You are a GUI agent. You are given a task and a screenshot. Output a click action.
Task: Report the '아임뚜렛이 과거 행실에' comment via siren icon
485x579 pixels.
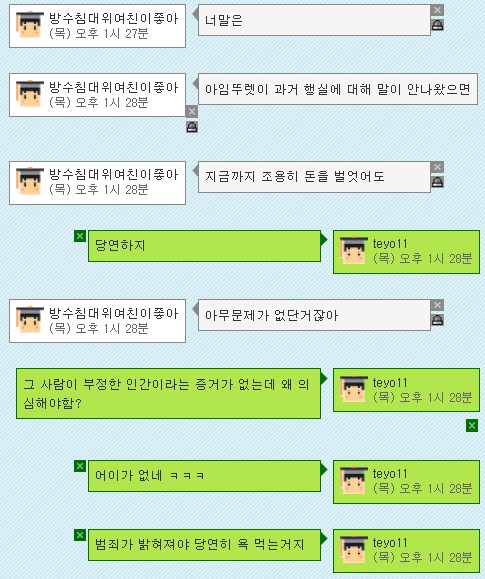pos(192,127)
